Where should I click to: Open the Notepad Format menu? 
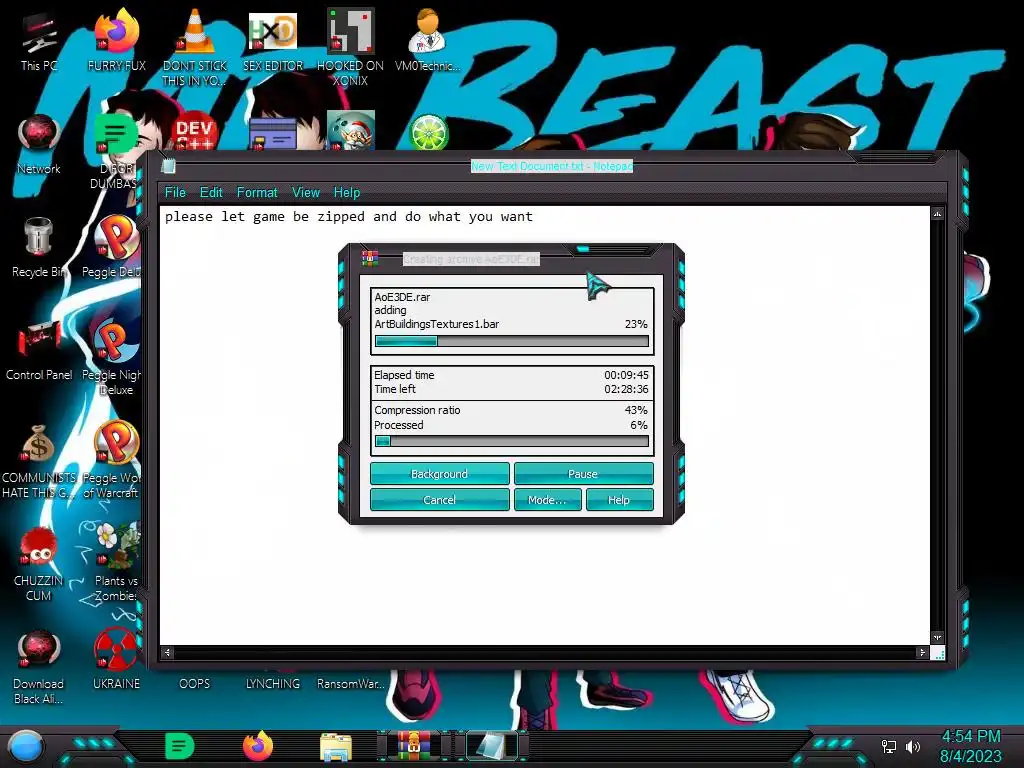[257, 193]
